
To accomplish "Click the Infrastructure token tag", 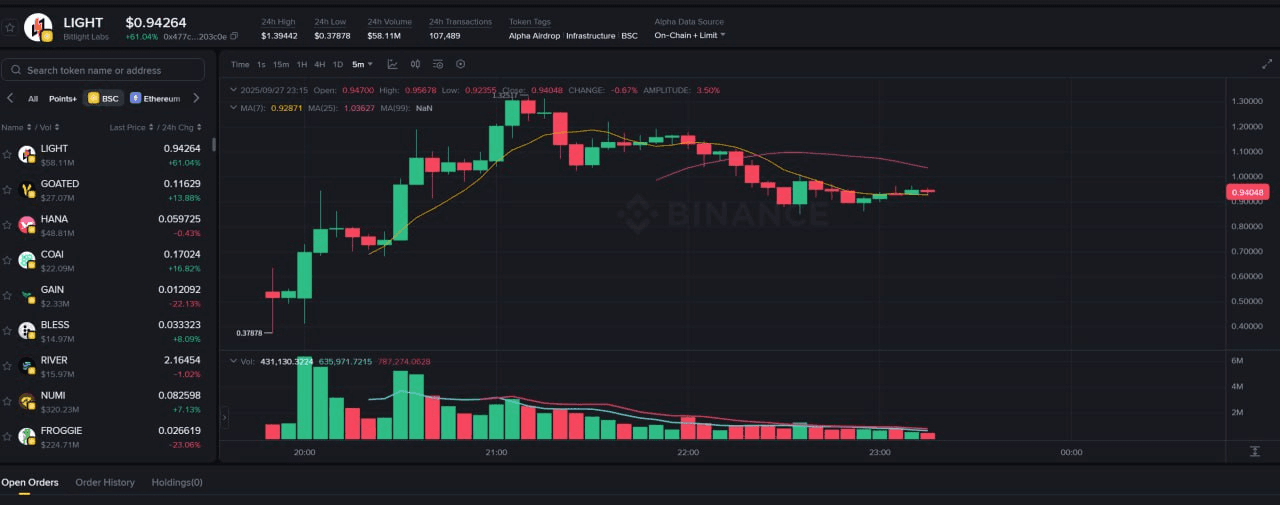I will point(590,35).
